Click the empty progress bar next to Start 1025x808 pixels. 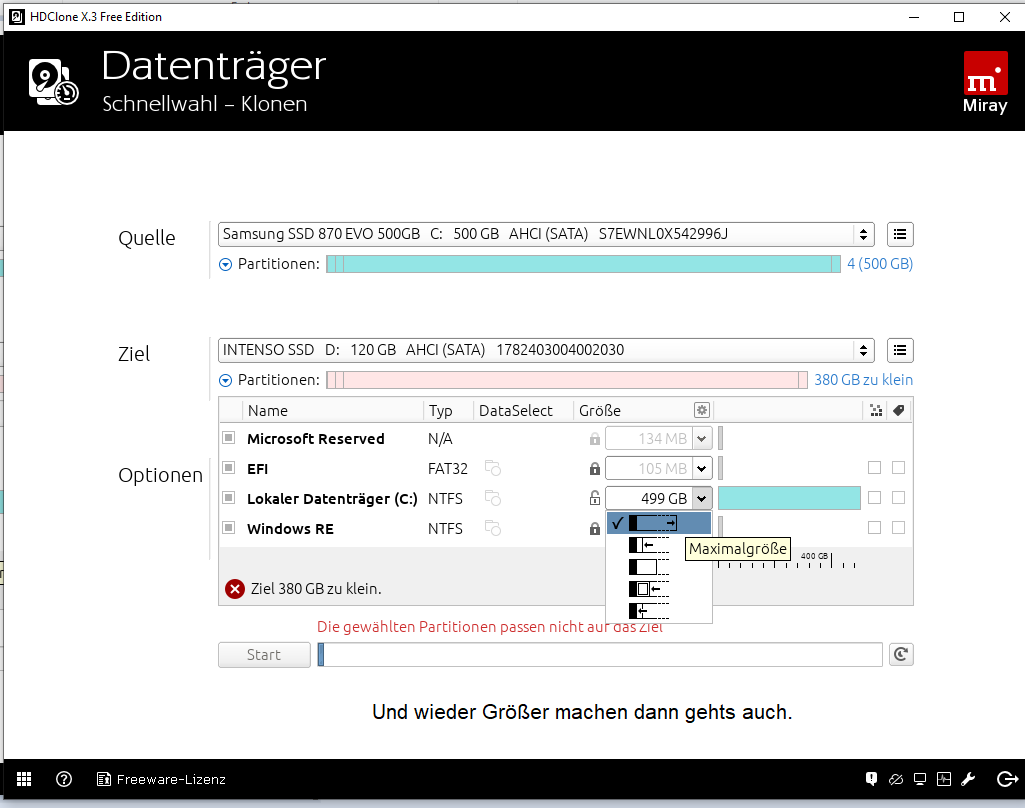(x=600, y=654)
